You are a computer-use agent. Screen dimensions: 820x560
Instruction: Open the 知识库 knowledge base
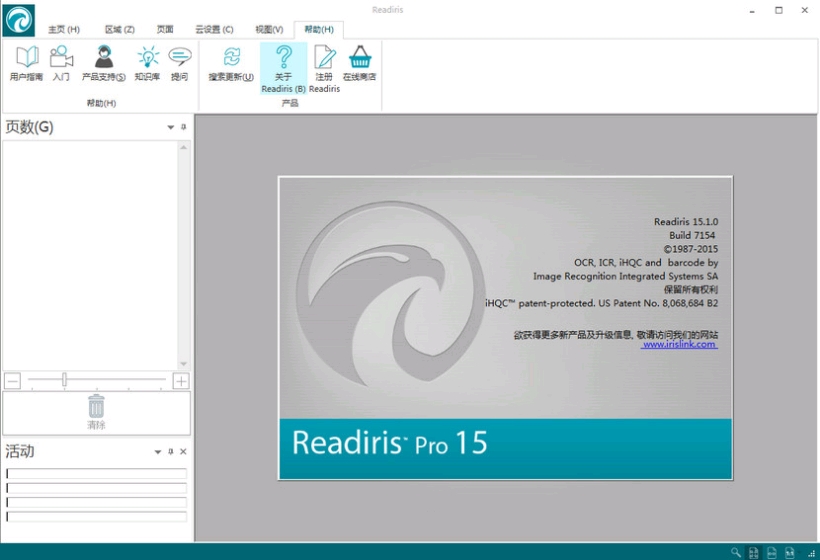[x=147, y=64]
